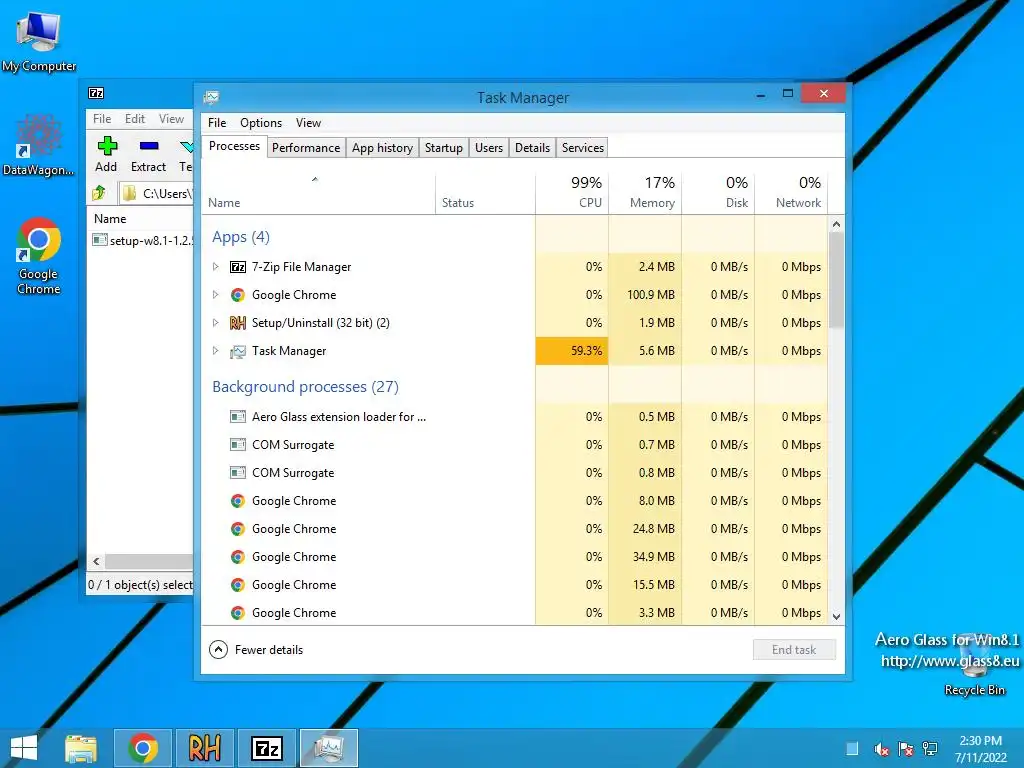Screen dimensions: 1024x768
Task: Switch to 7-Zip taskbar icon
Action: click(267, 748)
